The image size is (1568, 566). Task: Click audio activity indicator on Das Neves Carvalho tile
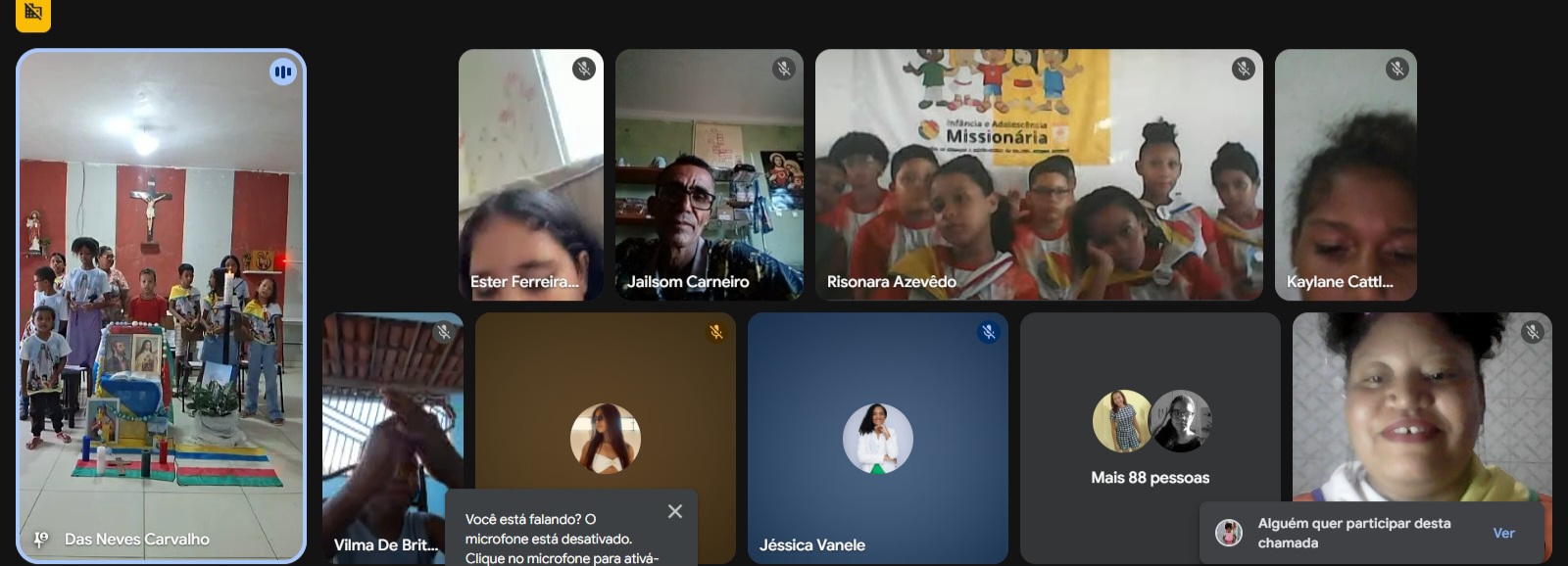283,71
